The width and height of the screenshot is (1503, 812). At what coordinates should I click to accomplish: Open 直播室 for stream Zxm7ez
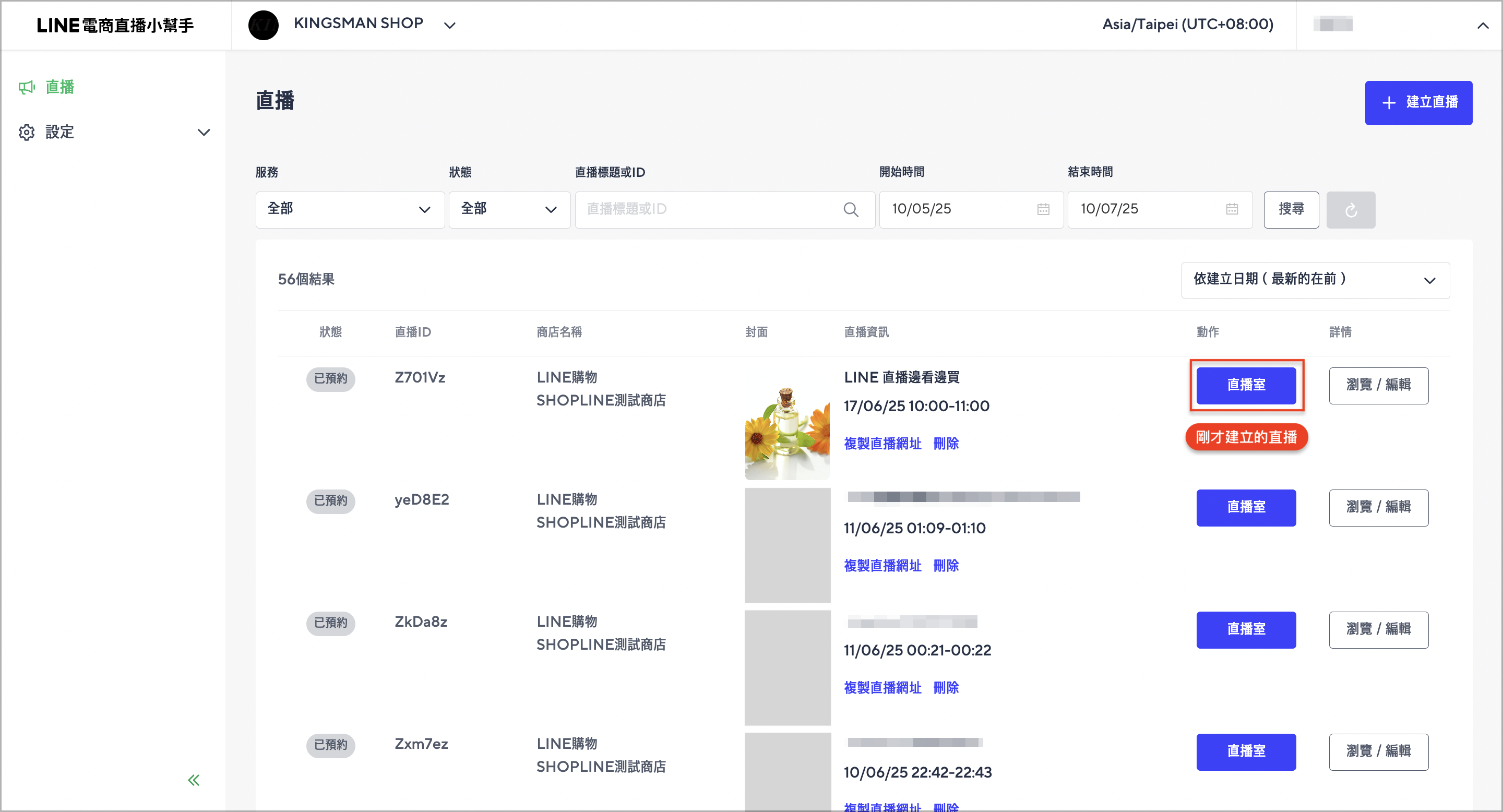1246,751
